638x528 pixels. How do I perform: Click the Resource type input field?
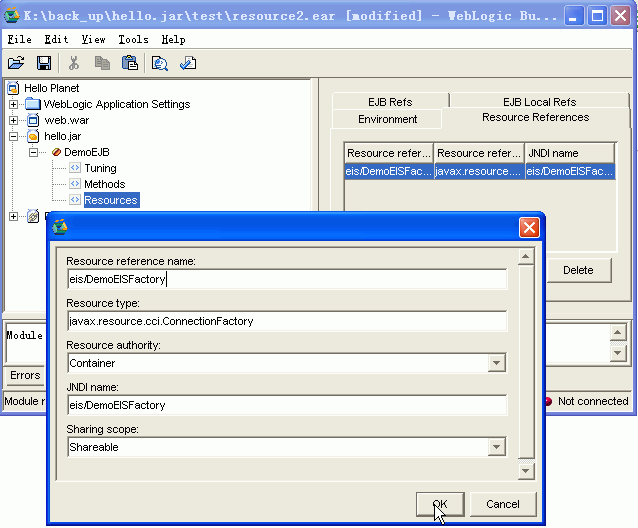287,321
